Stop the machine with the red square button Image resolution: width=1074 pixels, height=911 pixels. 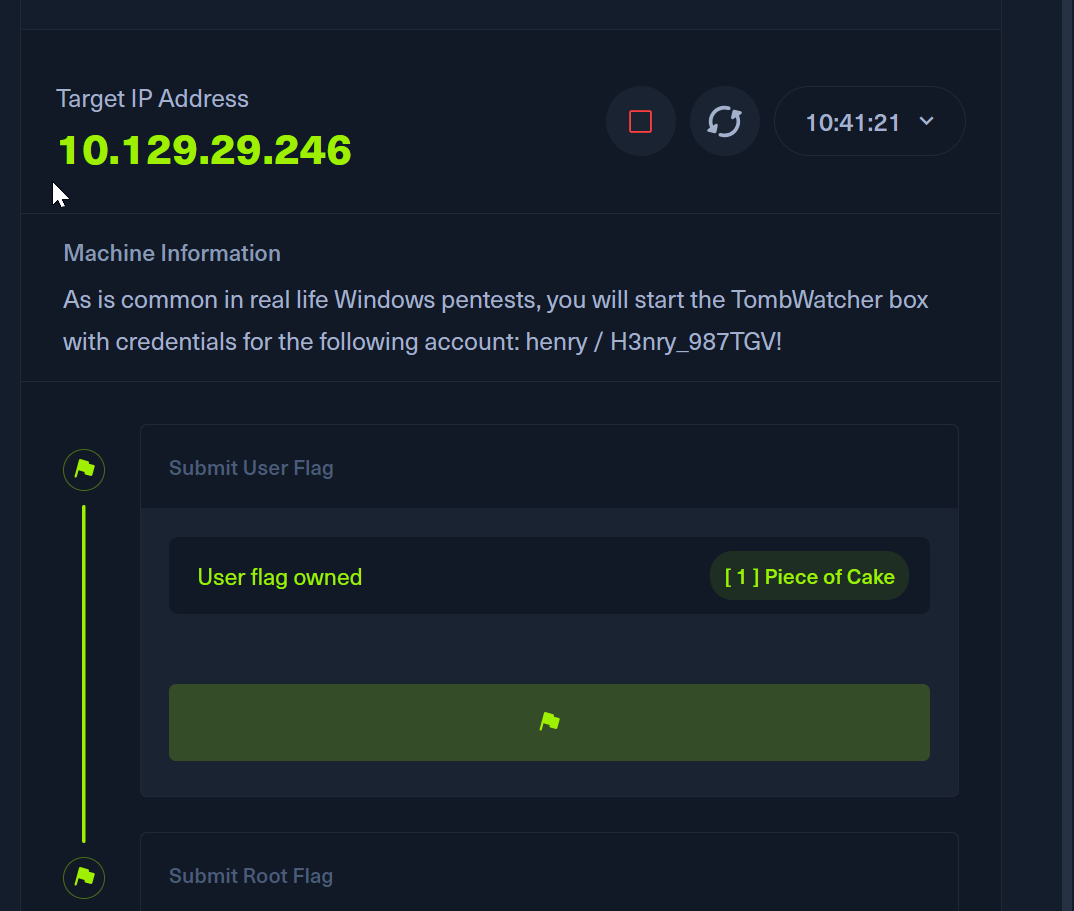pyautogui.click(x=640, y=122)
